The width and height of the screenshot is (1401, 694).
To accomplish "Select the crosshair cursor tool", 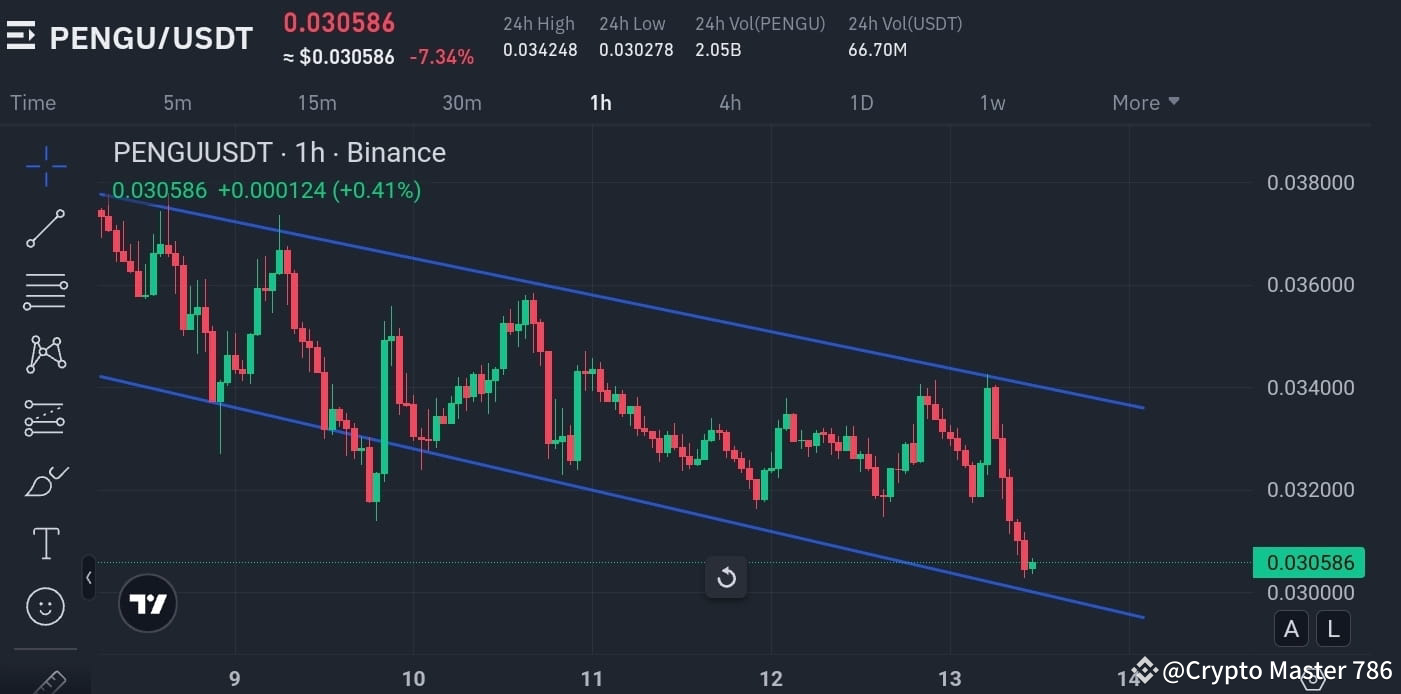I will coord(45,167).
